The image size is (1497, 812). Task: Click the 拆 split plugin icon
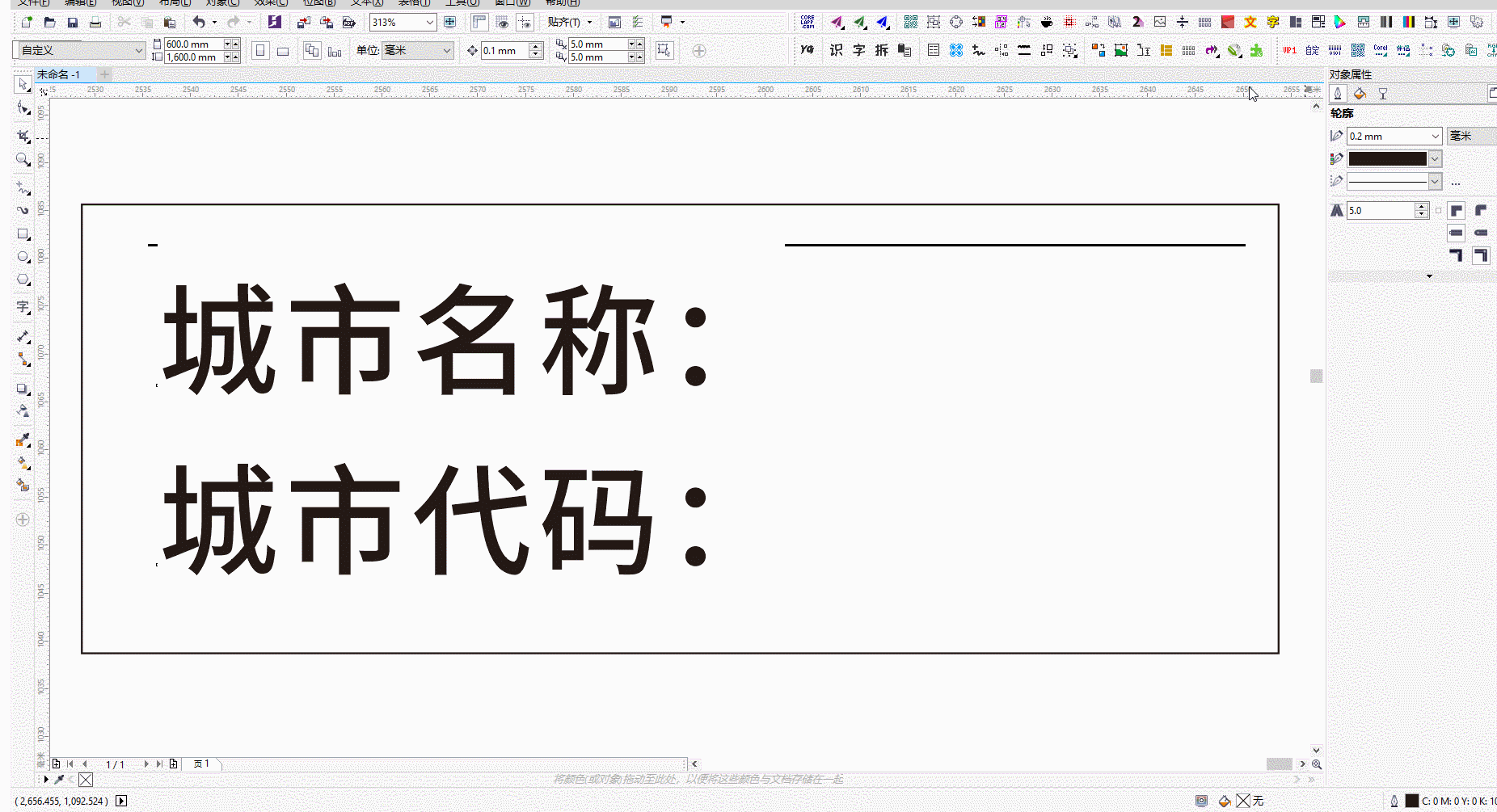881,50
